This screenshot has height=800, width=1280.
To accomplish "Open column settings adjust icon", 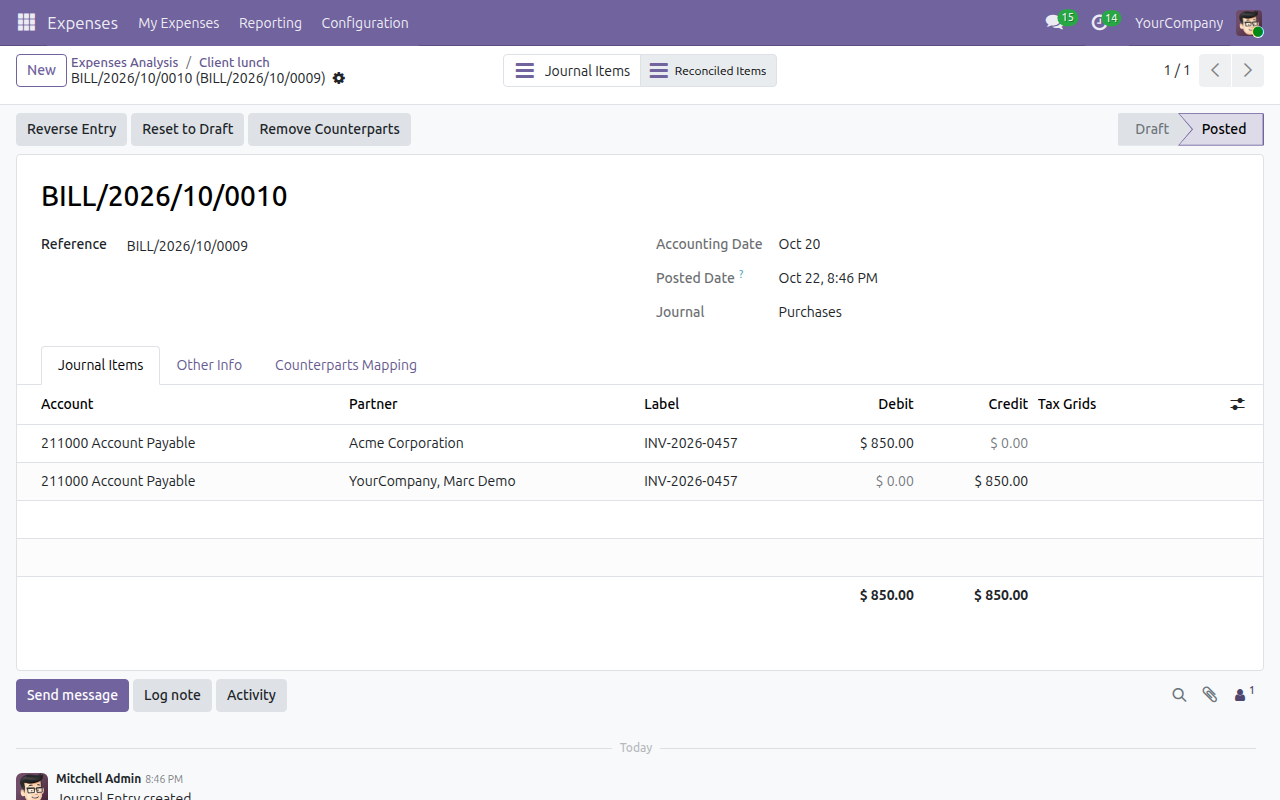I will (x=1238, y=404).
